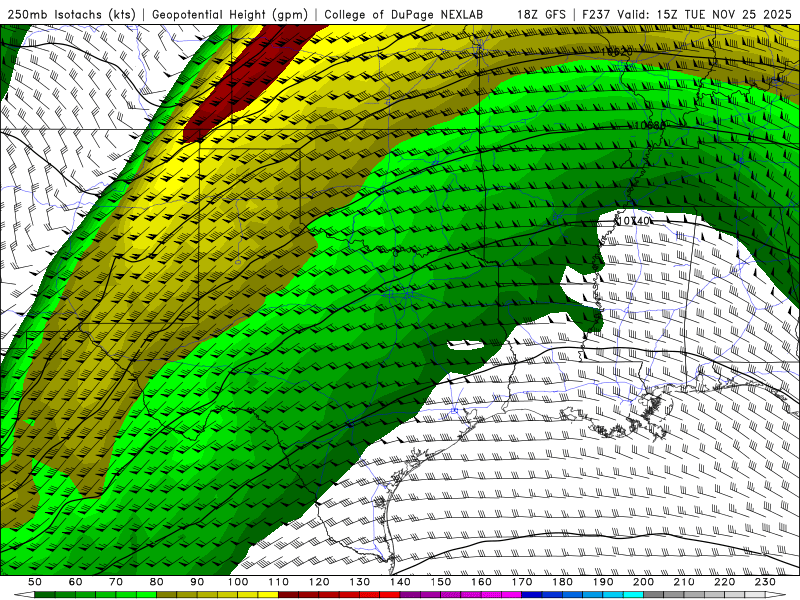Image resolution: width=800 pixels, height=600 pixels.
Task: Click the 100 value on the color scale
Action: (x=238, y=582)
